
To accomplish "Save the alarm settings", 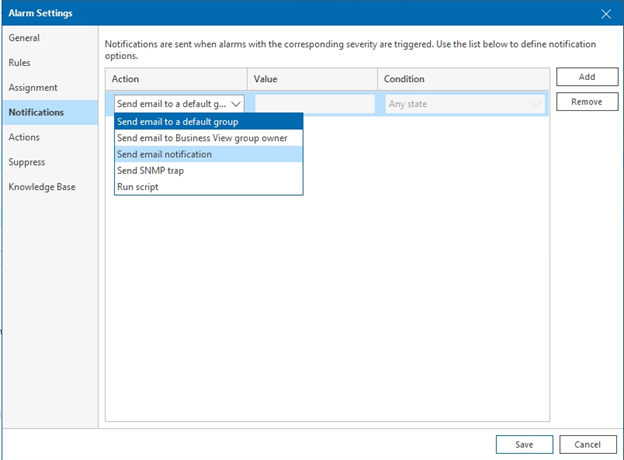I will (524, 444).
